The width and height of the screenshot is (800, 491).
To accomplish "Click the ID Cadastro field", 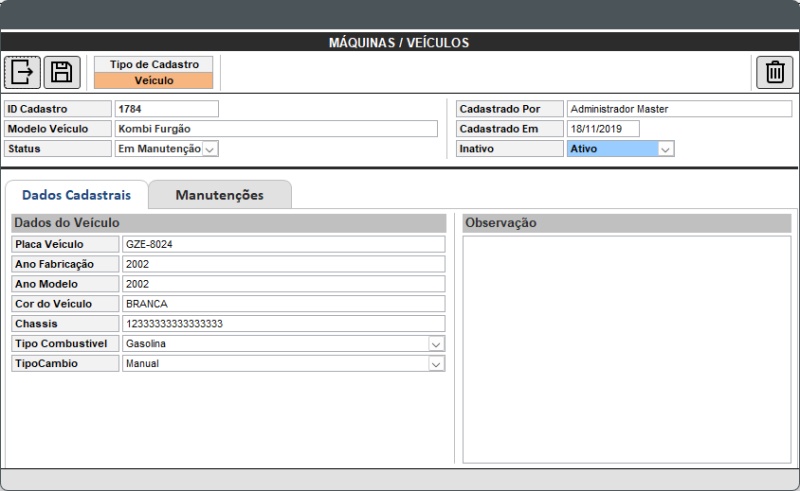I will pos(165,109).
